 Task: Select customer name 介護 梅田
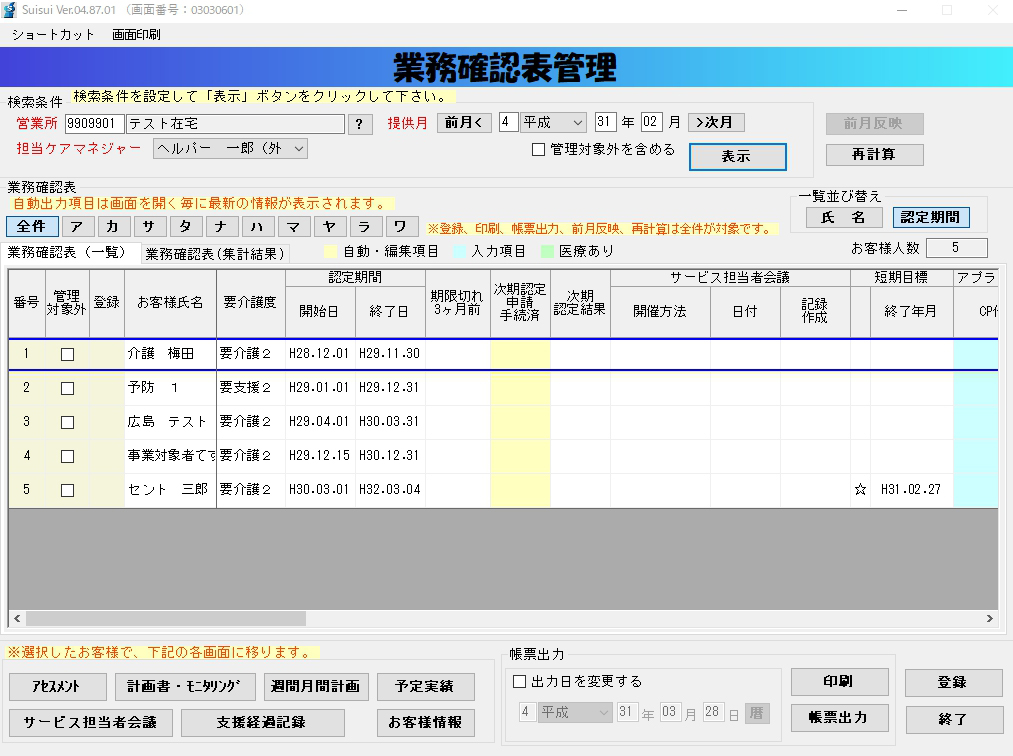tap(171, 354)
